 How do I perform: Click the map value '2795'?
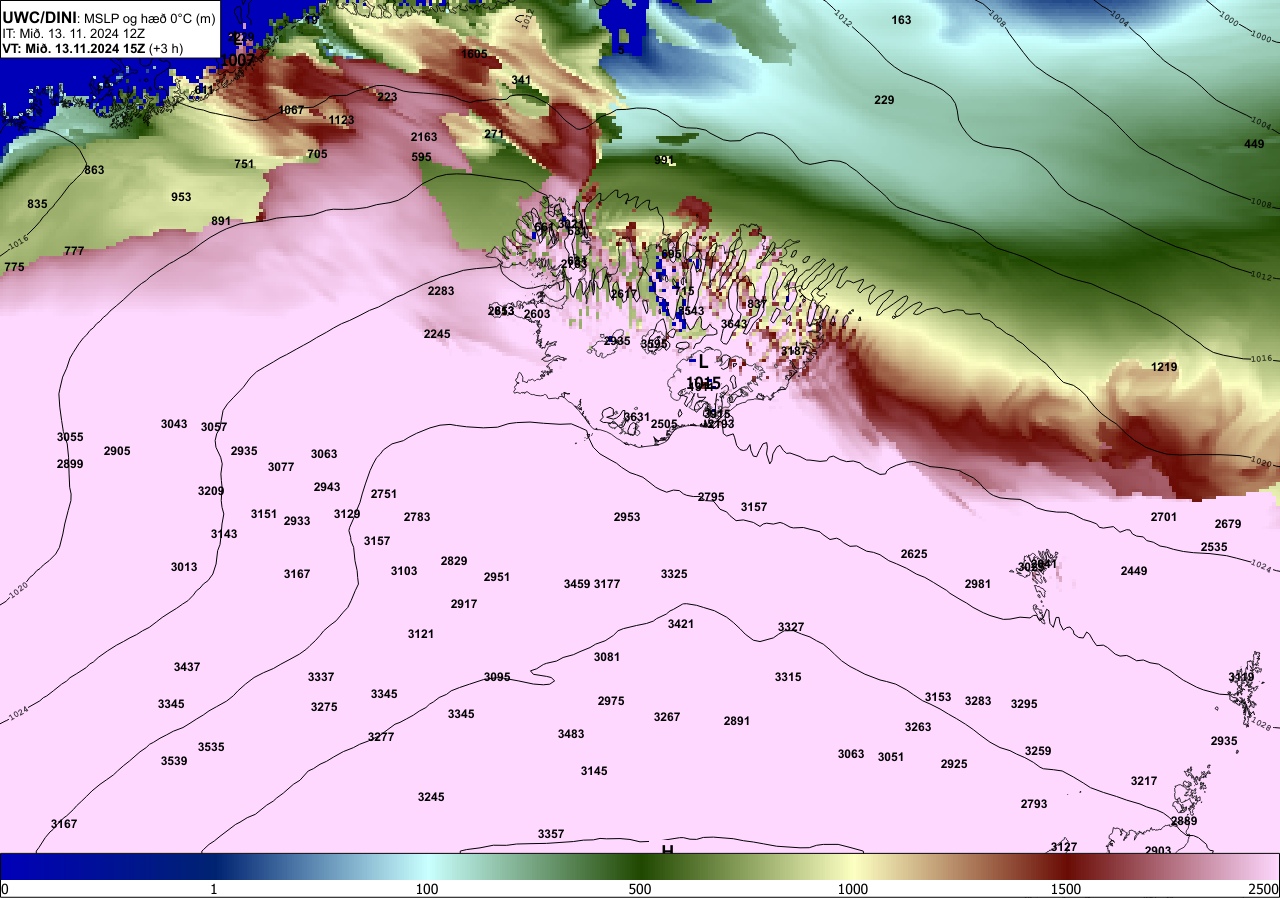(x=711, y=497)
